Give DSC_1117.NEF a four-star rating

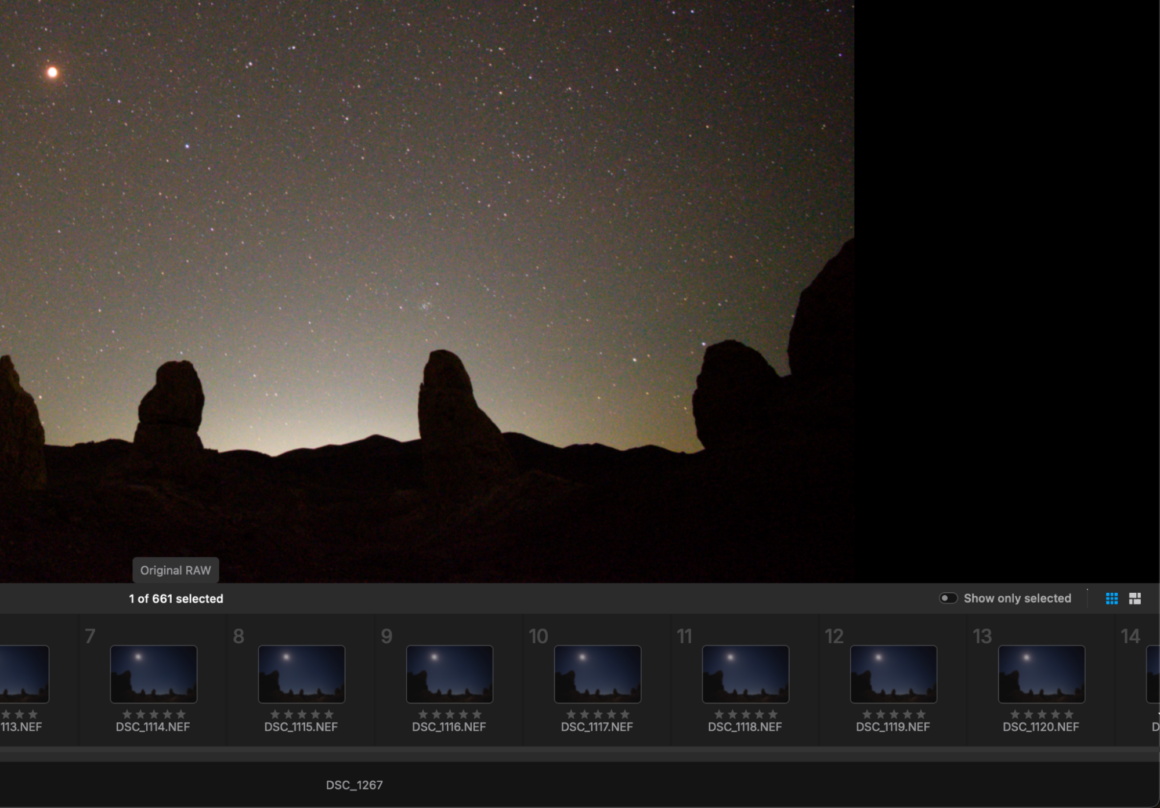point(611,713)
